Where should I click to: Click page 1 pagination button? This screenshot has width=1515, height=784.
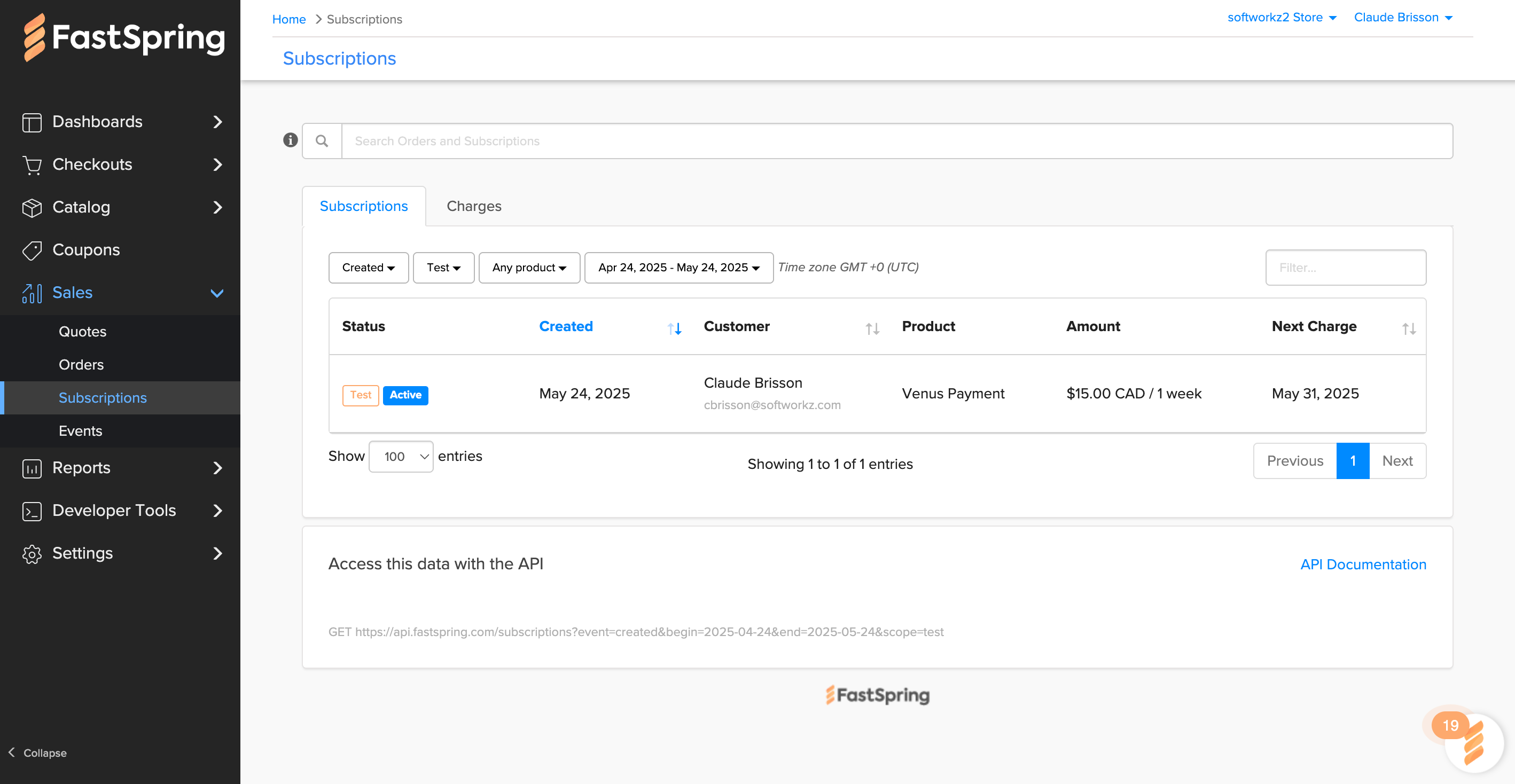1353,461
